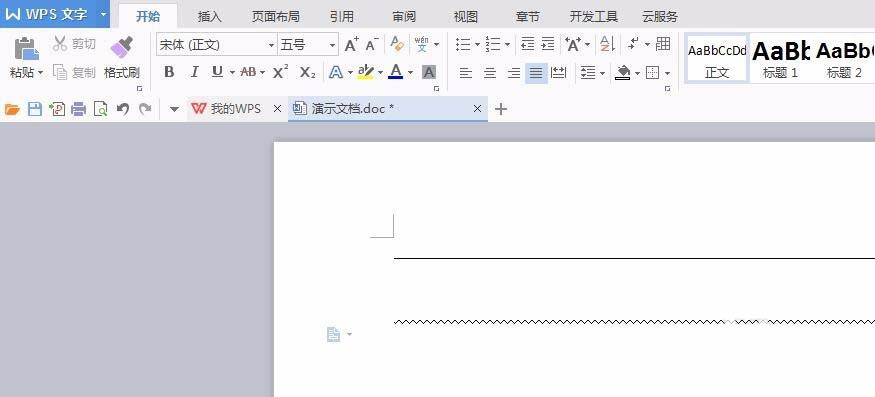Image resolution: width=875 pixels, height=397 pixels.
Task: Apply the blue font color A
Action: (396, 72)
